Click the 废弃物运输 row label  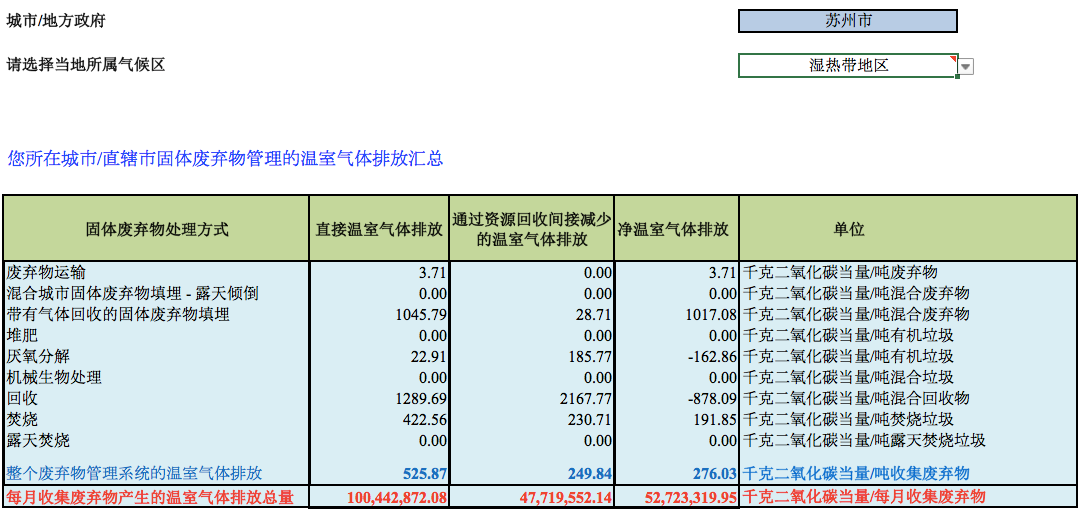tap(47, 272)
